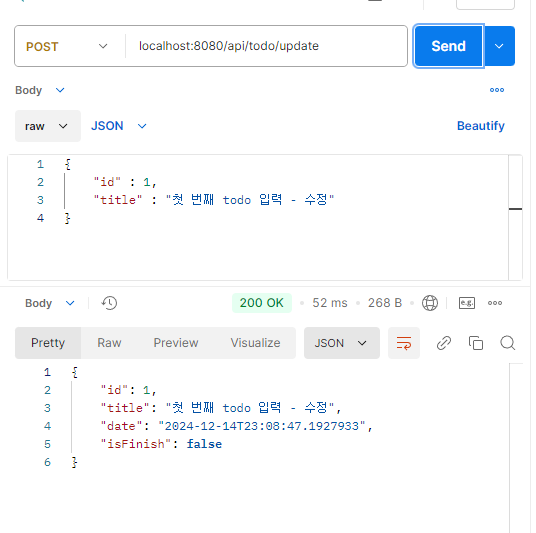This screenshot has height=533, width=536.
Task: Toggle line wrap in response
Action: click(x=404, y=343)
